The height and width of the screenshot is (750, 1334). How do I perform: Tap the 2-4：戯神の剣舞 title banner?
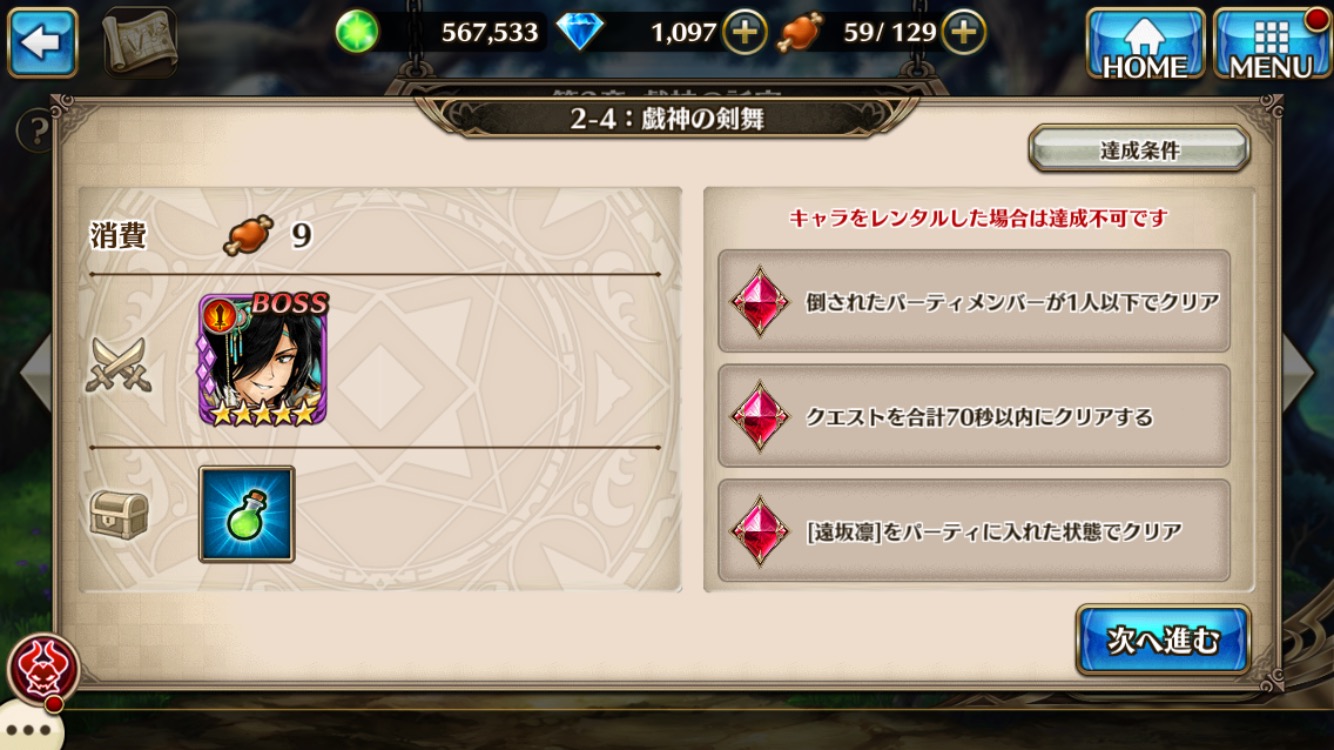click(667, 118)
